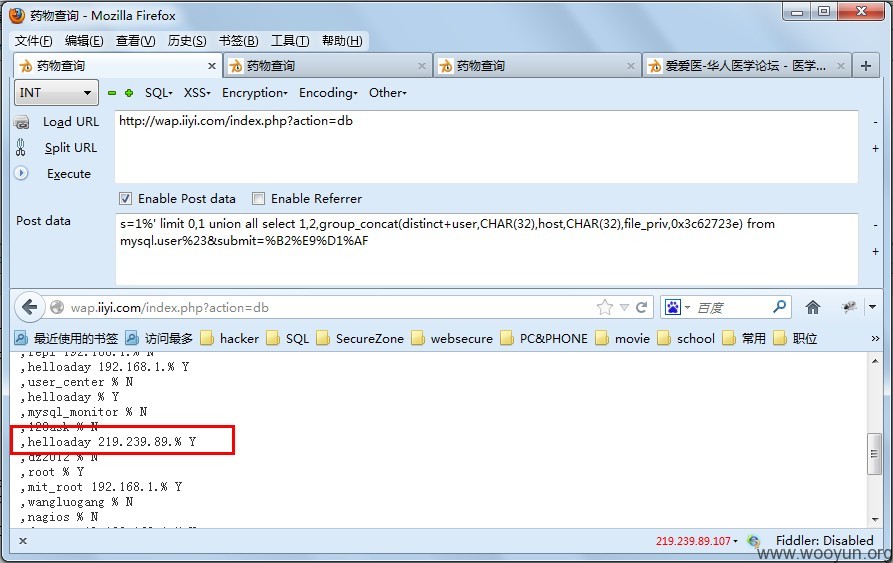
Task: Go back with the browser back arrow
Action: 29,307
